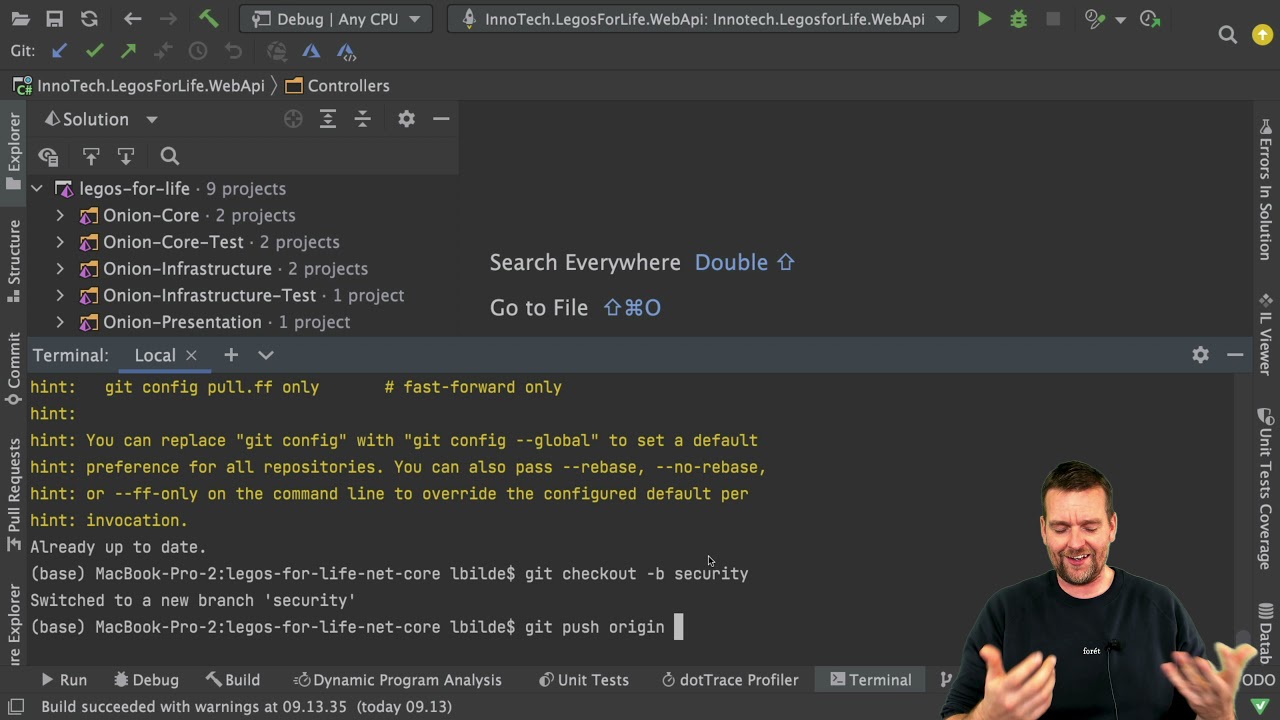Toggle show all files eye icon
Screen dimensions: 1280x720
48,156
